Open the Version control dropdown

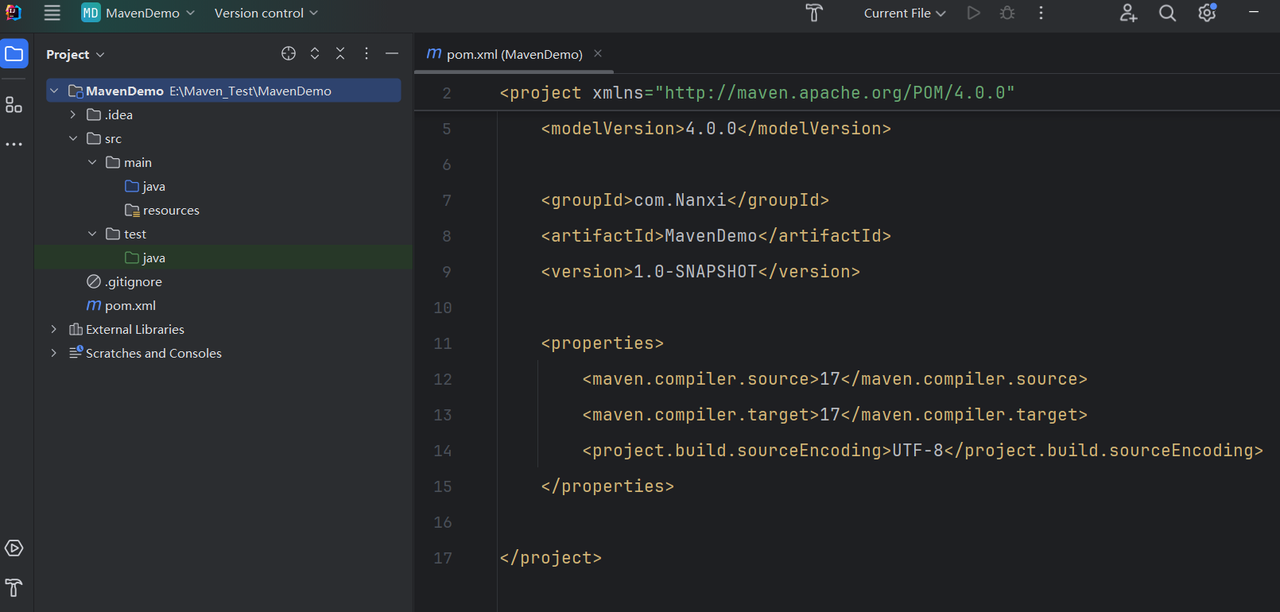266,13
